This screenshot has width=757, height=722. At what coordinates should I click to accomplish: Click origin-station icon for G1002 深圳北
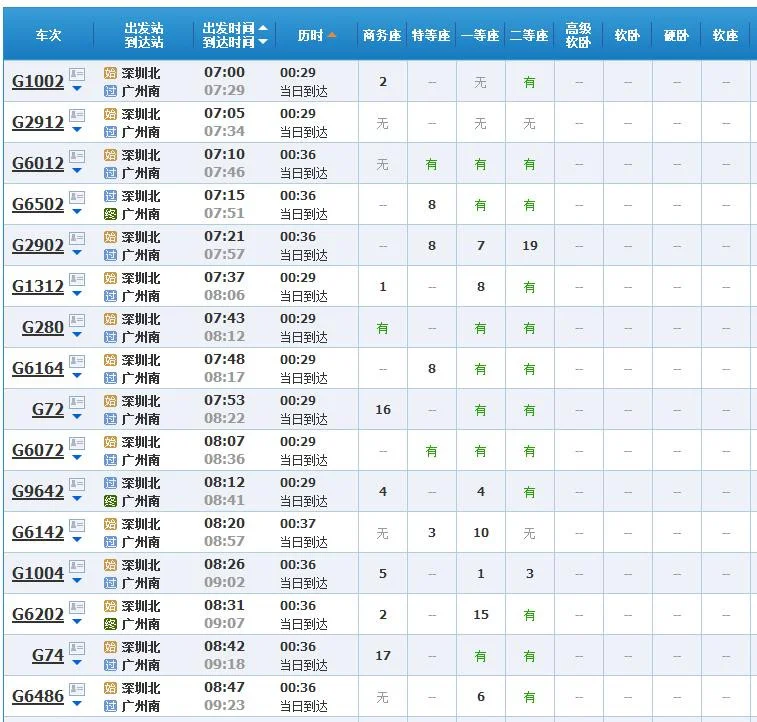point(111,73)
